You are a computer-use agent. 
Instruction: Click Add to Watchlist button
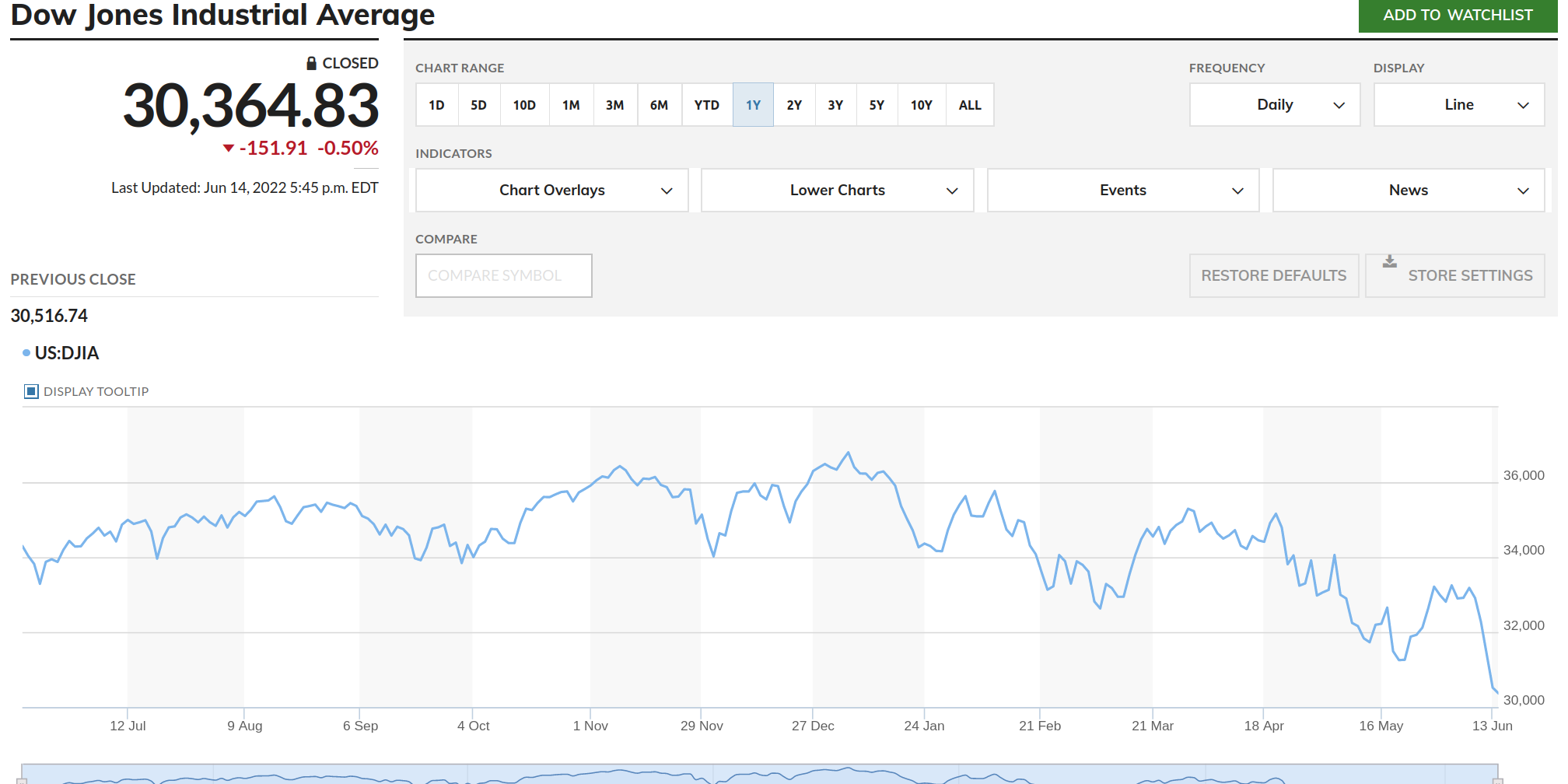[x=1458, y=16]
